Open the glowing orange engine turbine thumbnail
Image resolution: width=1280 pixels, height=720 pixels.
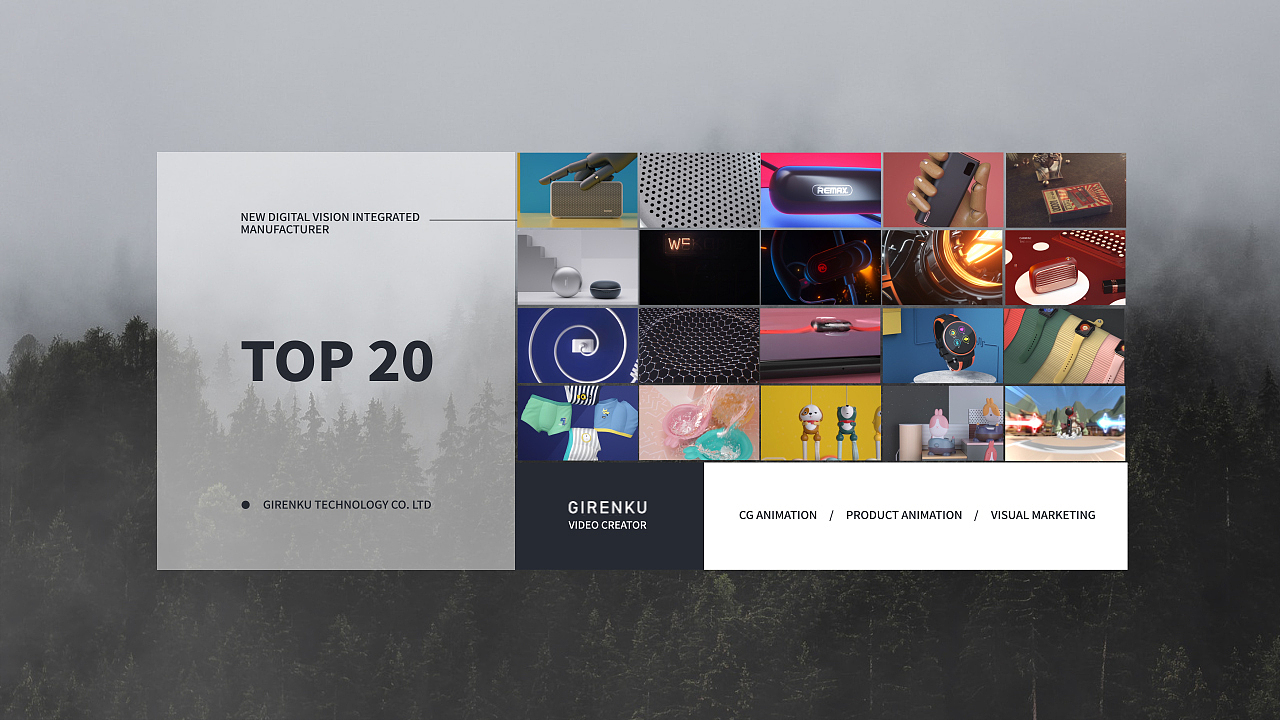[943, 267]
